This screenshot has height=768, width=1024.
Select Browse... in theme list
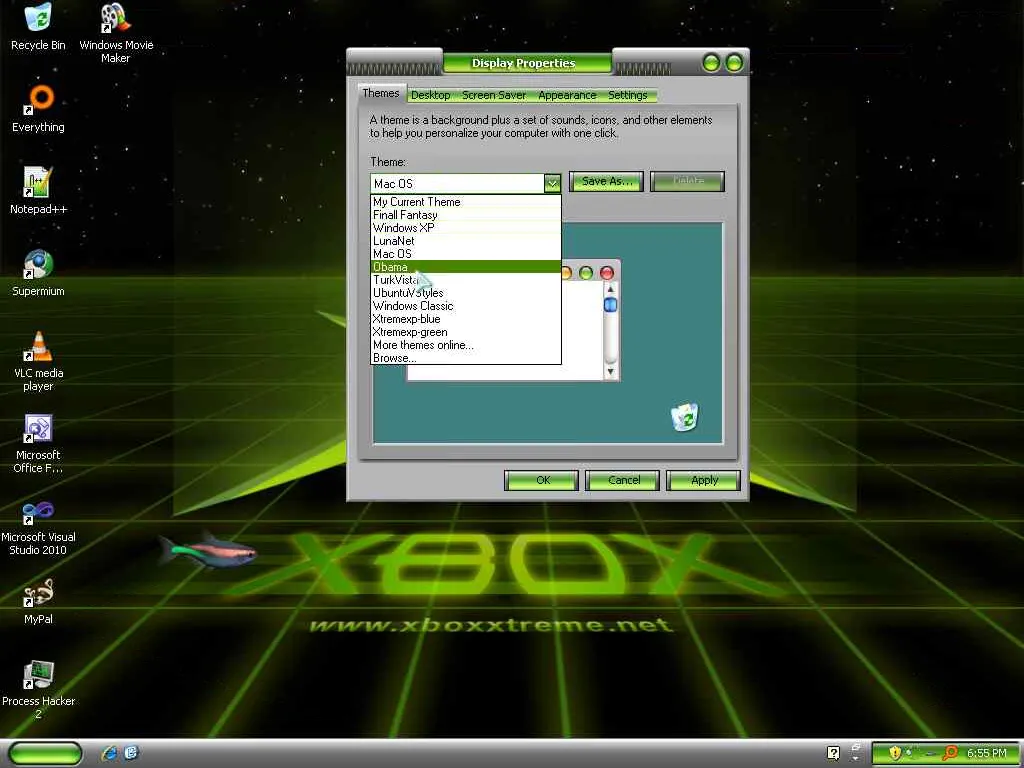[466, 358]
